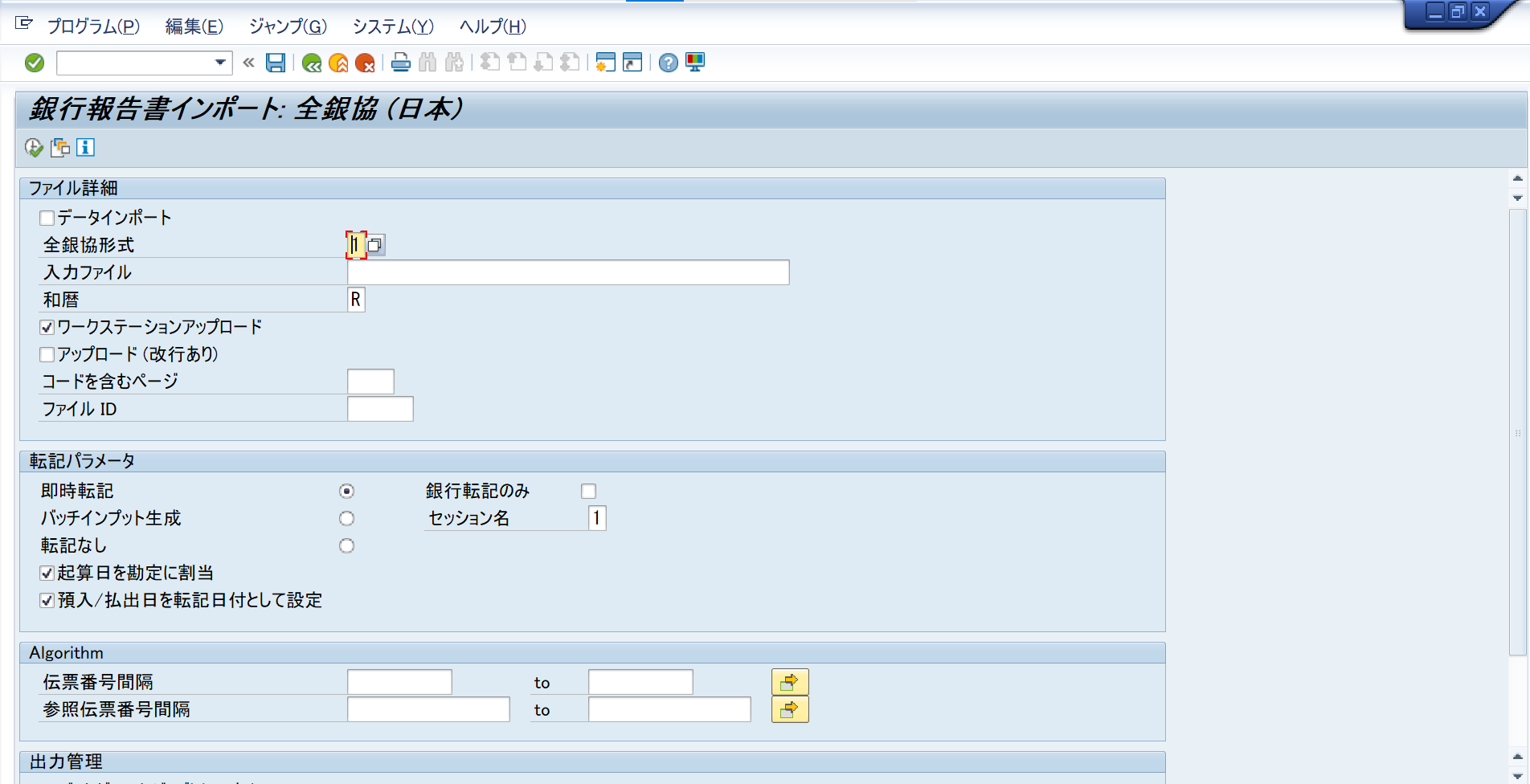This screenshot has width=1530, height=784.
Task: Uncheck 預入/払出日を転記日付として設定
Action: tap(46, 600)
